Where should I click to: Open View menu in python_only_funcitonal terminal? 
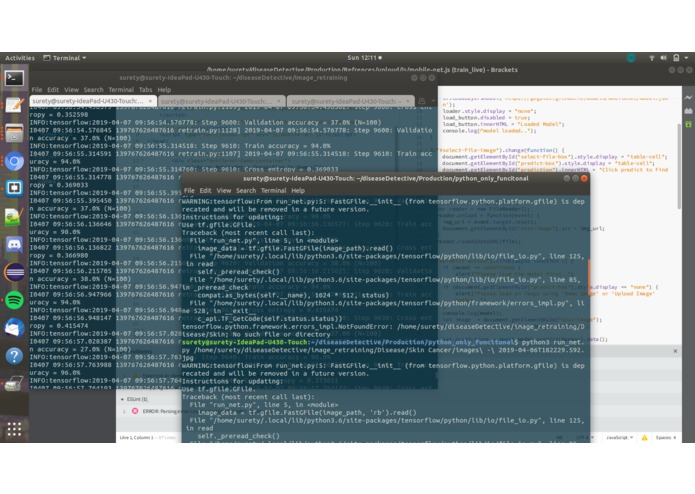pos(223,191)
